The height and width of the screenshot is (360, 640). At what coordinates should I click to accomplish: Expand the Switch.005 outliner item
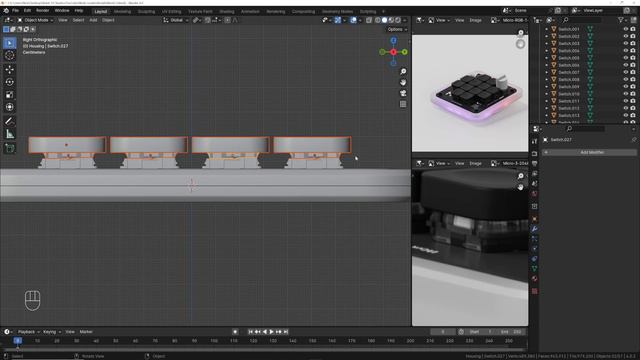click(547, 58)
